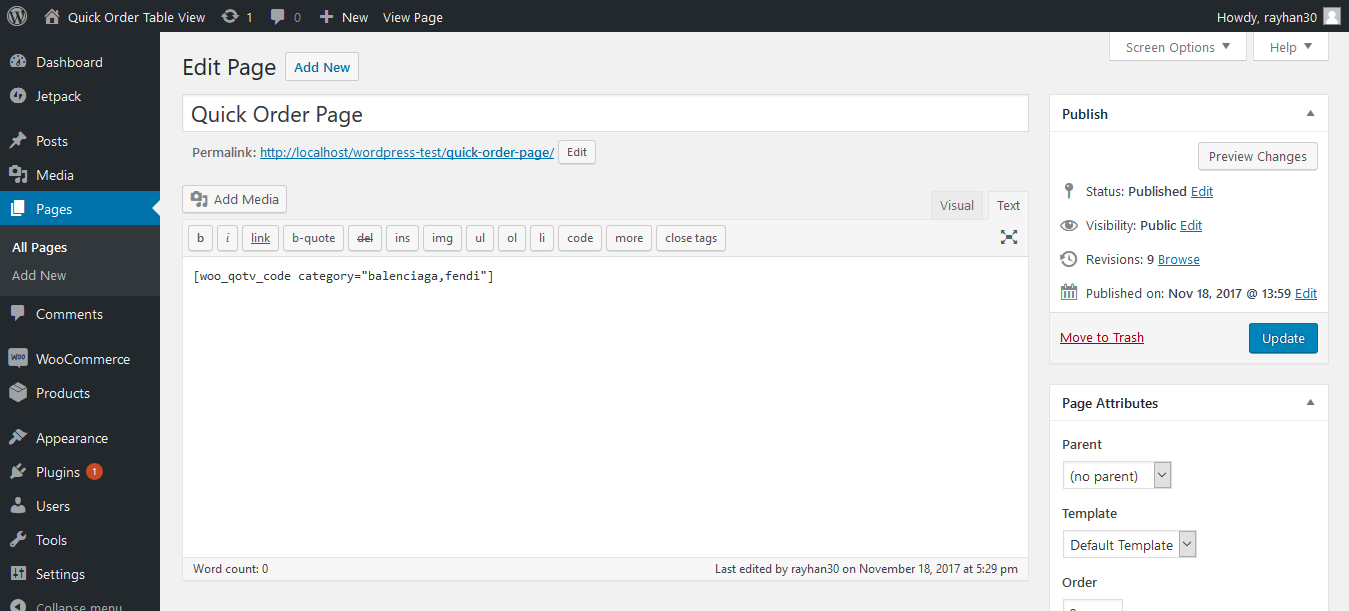The image size is (1349, 611).
Task: Click the plus New icon in admin bar
Action: tap(326, 16)
